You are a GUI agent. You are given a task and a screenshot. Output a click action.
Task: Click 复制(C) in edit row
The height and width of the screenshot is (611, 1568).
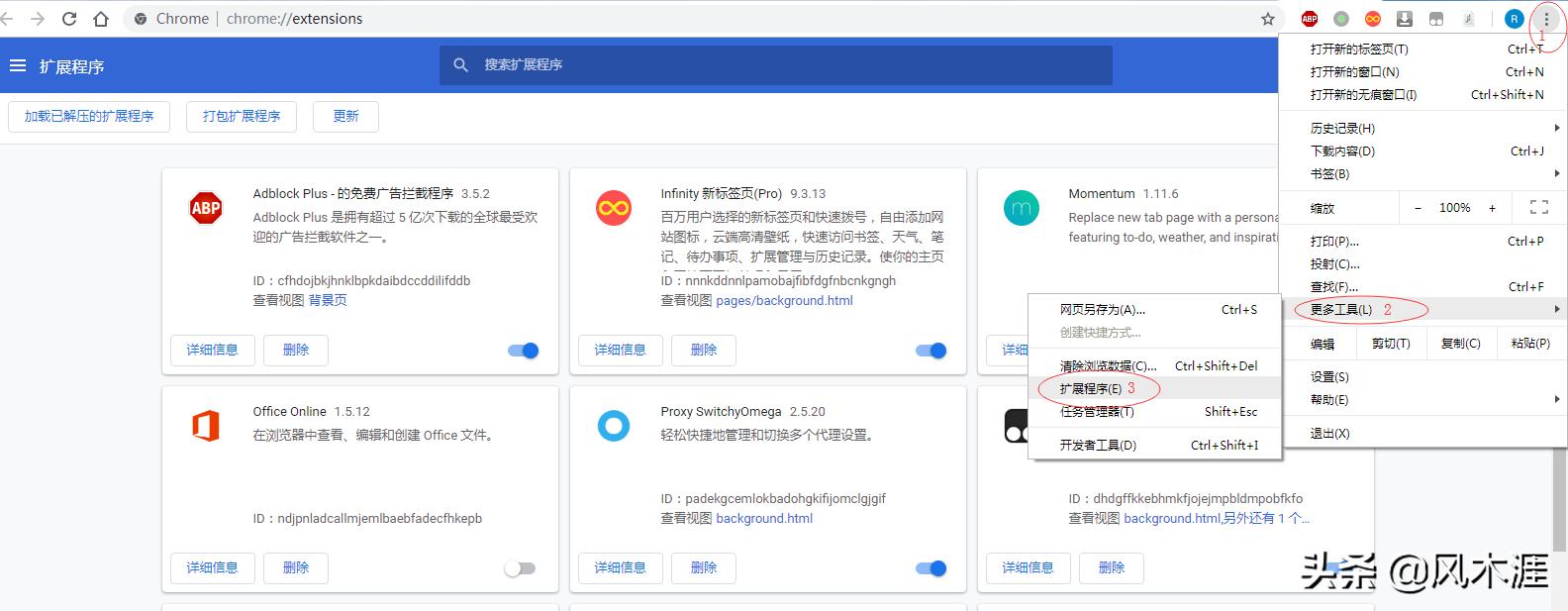pyautogui.click(x=1460, y=344)
